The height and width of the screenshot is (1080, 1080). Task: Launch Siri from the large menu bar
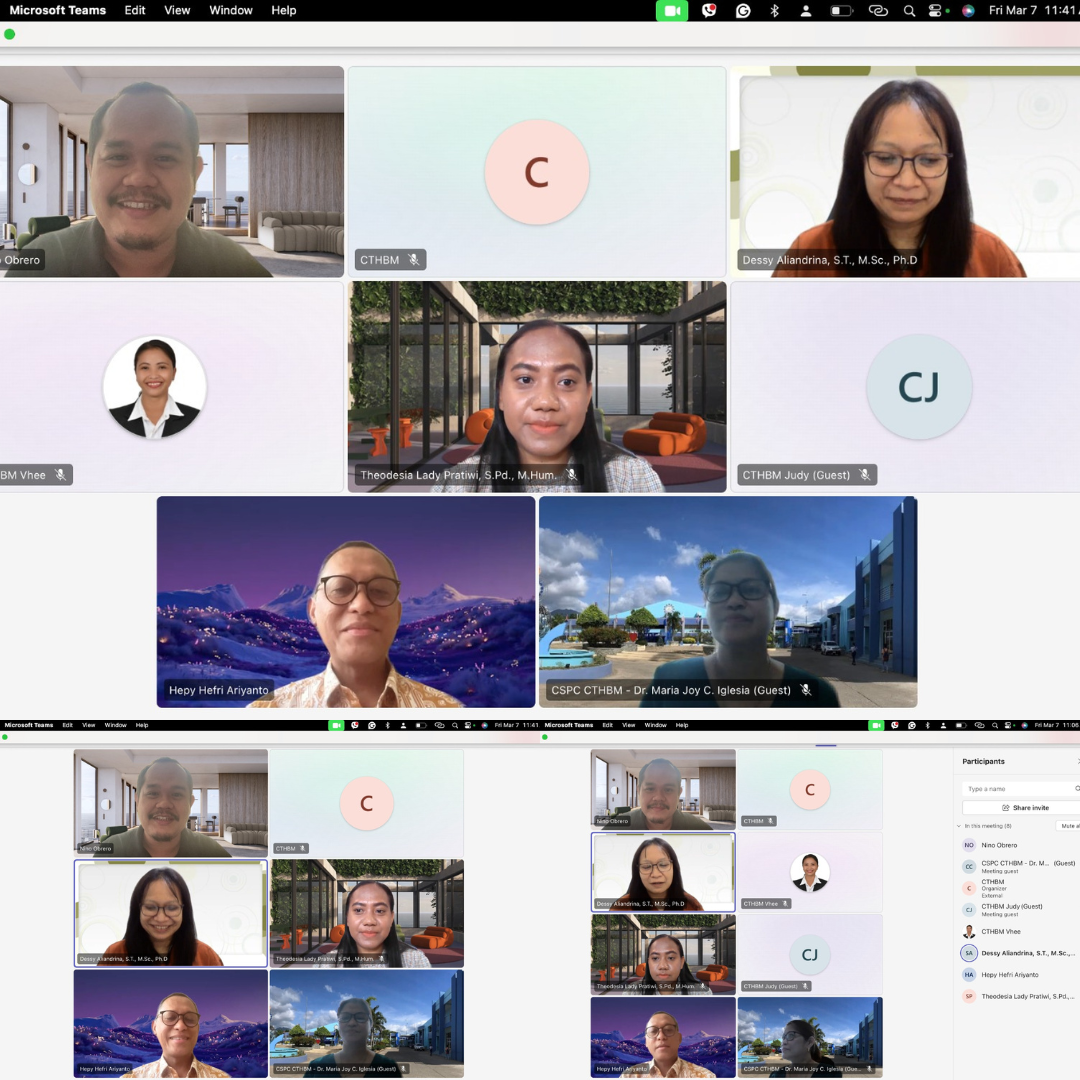click(x=968, y=10)
